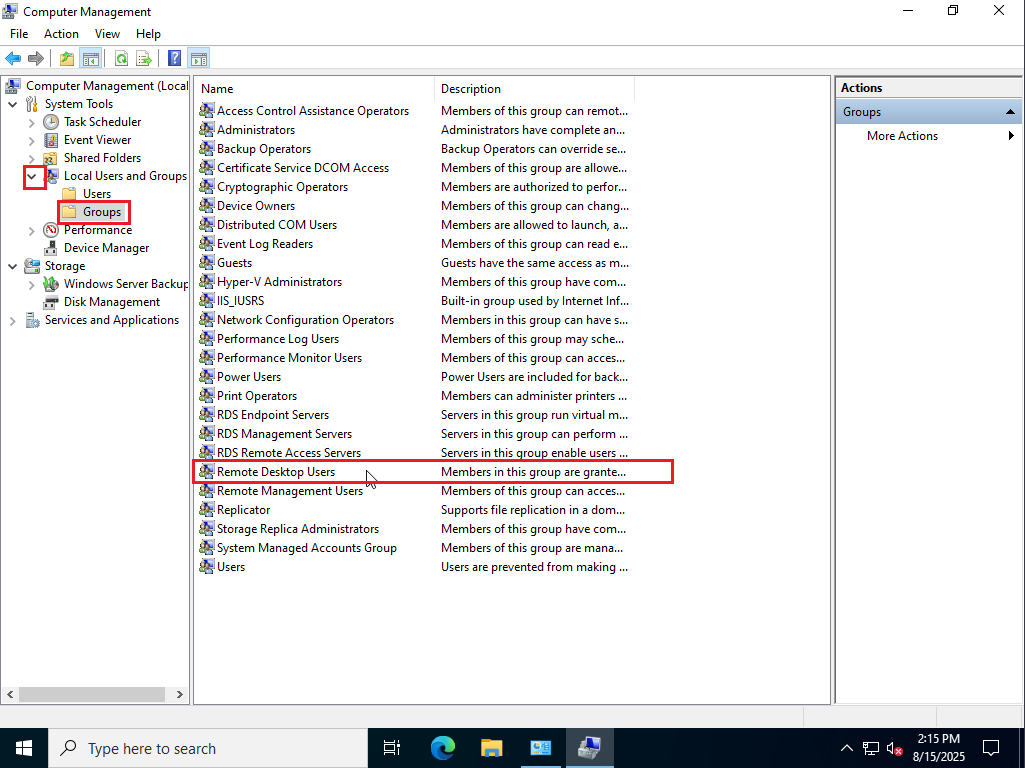Click the taskbar search box
Viewport: 1025px width, 768px height.
click(208, 748)
